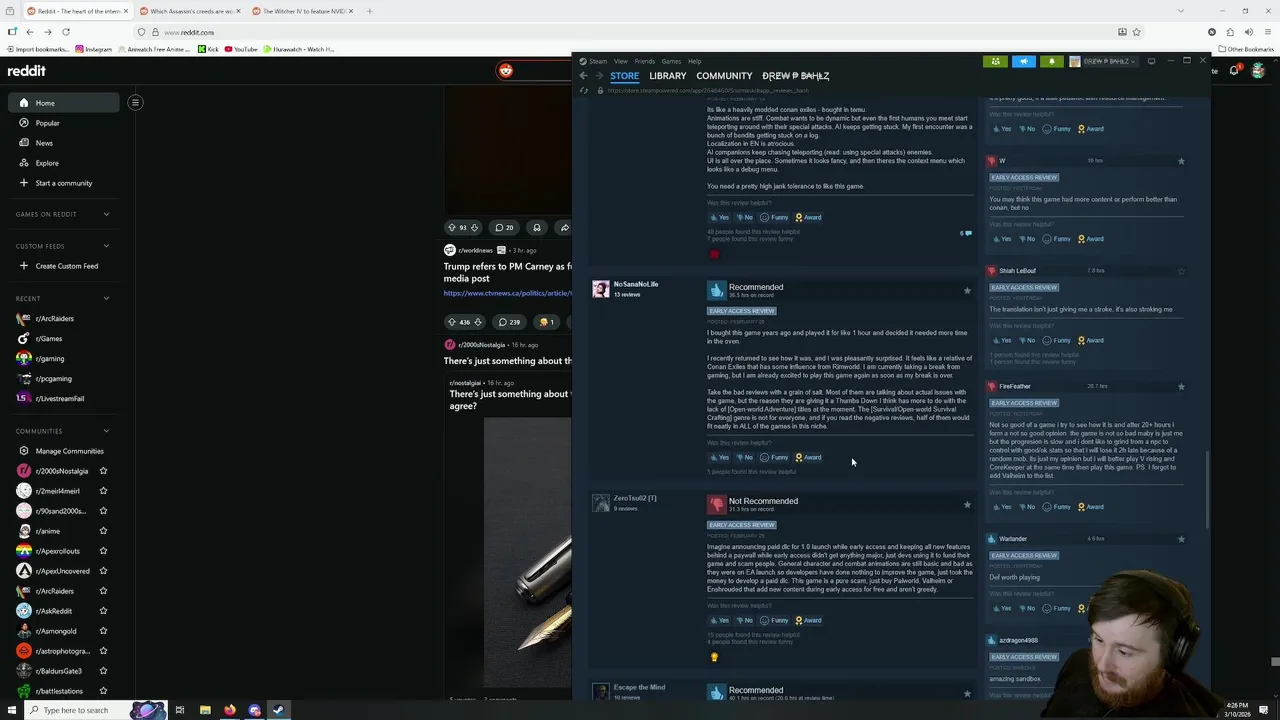Image resolution: width=1280 pixels, height=720 pixels.
Task: Open r/pcgaming in Recent list
Action: click(x=64, y=379)
